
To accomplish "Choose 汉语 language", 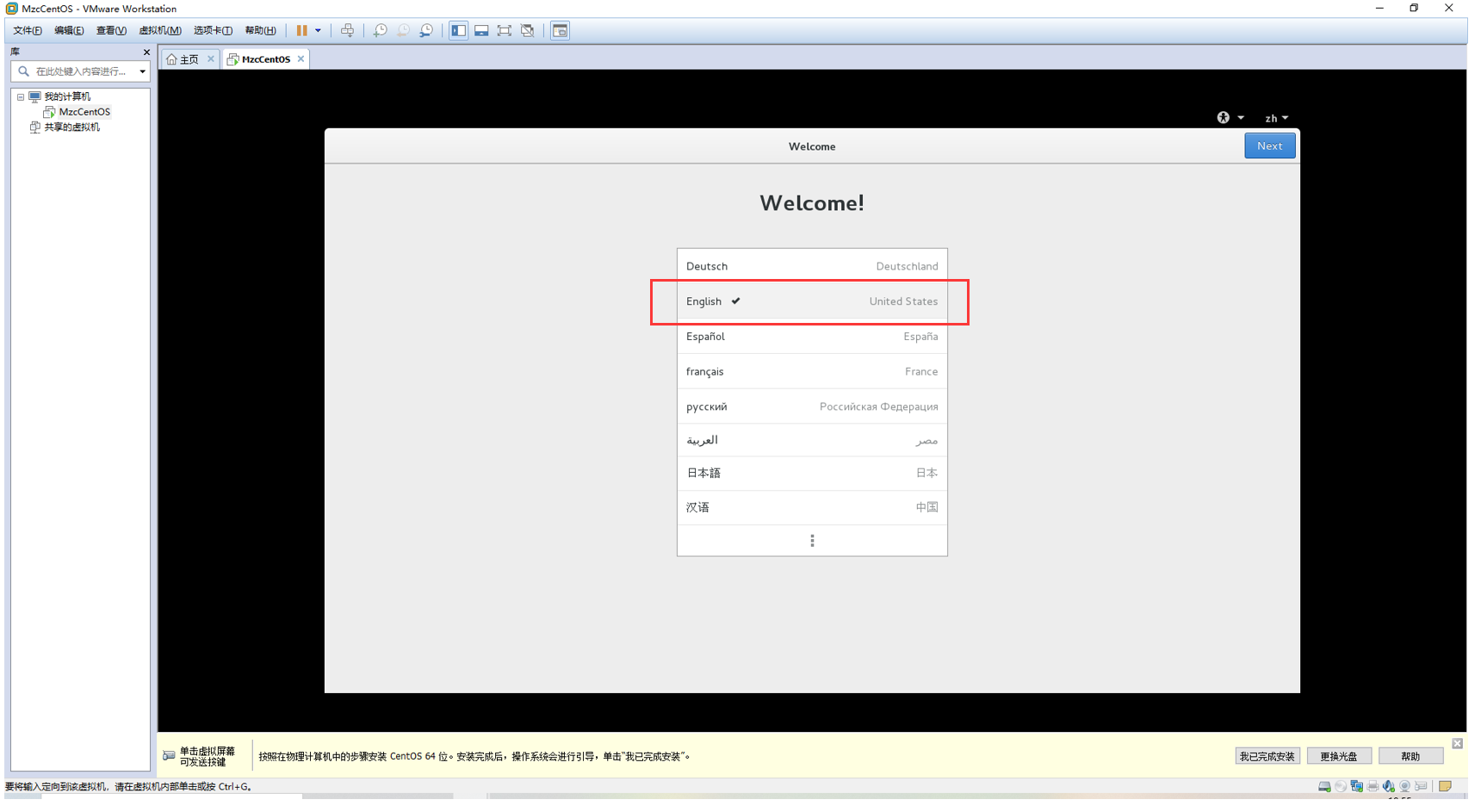I will [x=812, y=509].
